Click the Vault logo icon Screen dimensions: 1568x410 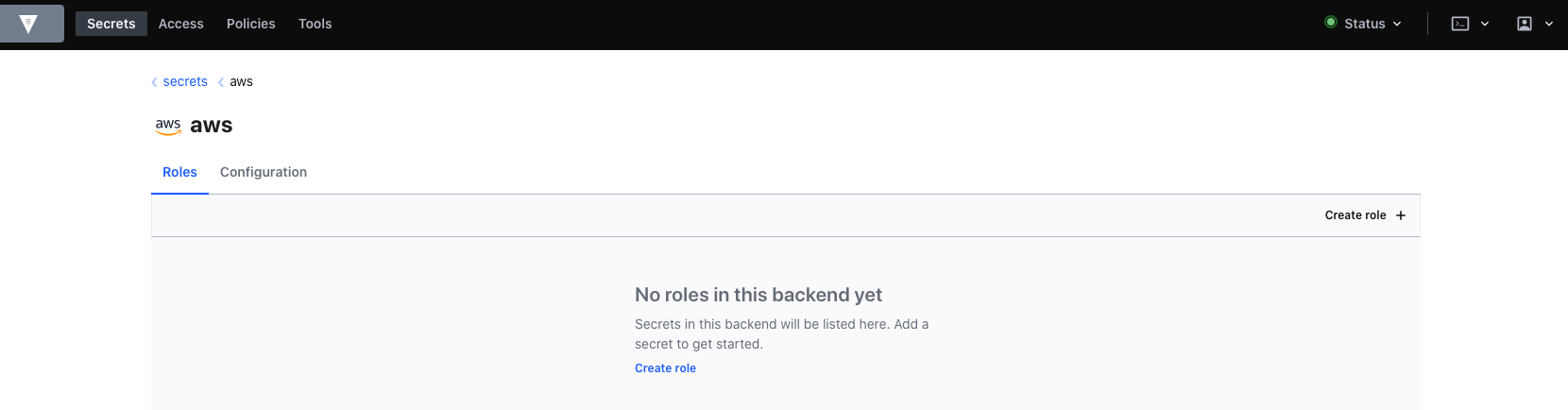tap(29, 24)
